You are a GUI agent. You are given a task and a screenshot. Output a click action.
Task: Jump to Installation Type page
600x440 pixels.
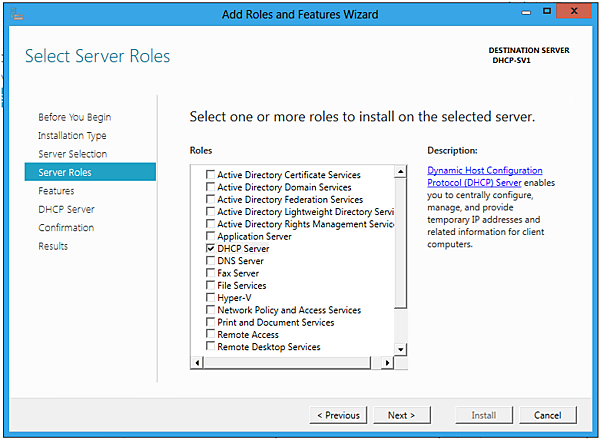coord(72,135)
